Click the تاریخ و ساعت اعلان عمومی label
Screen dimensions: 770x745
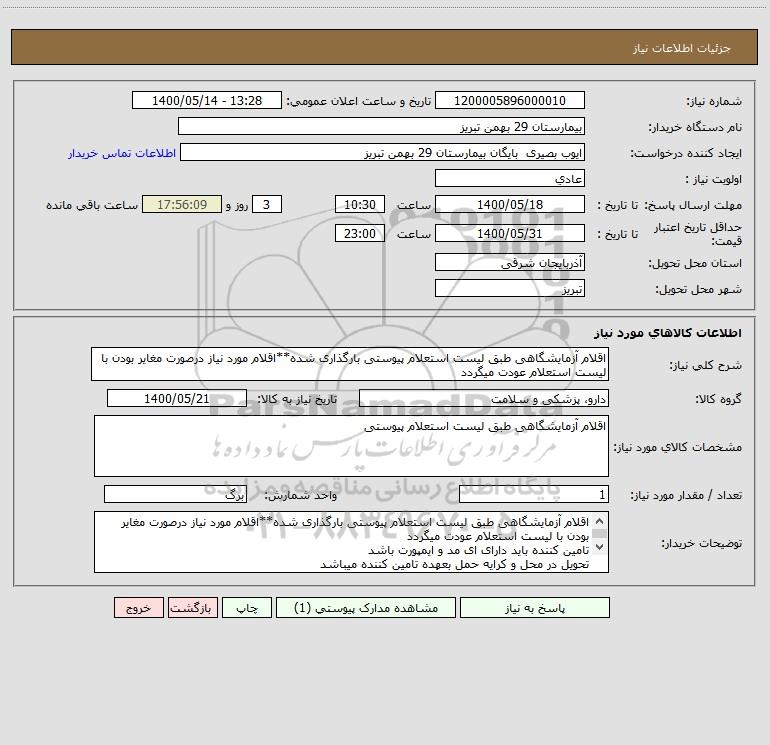click(359, 101)
